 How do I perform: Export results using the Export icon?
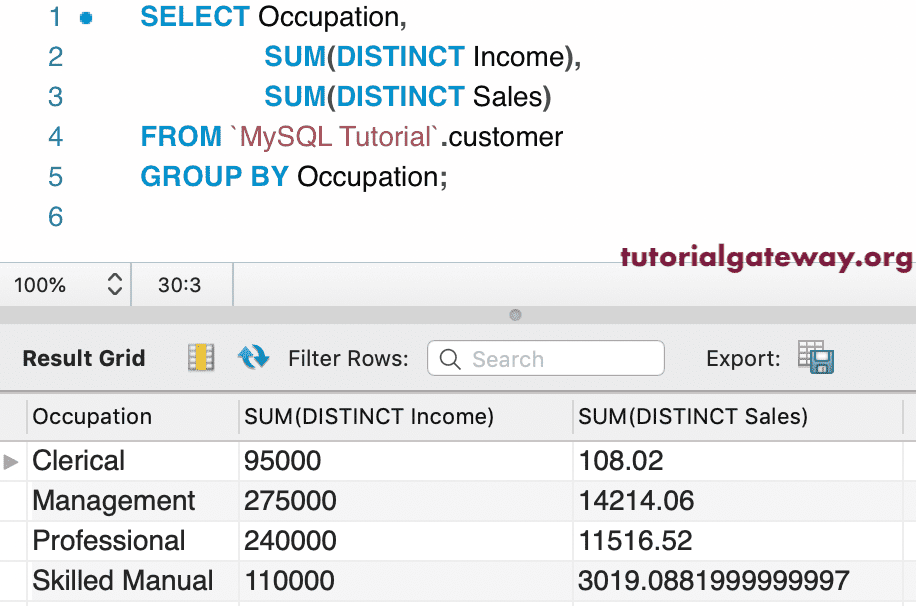tap(816, 358)
